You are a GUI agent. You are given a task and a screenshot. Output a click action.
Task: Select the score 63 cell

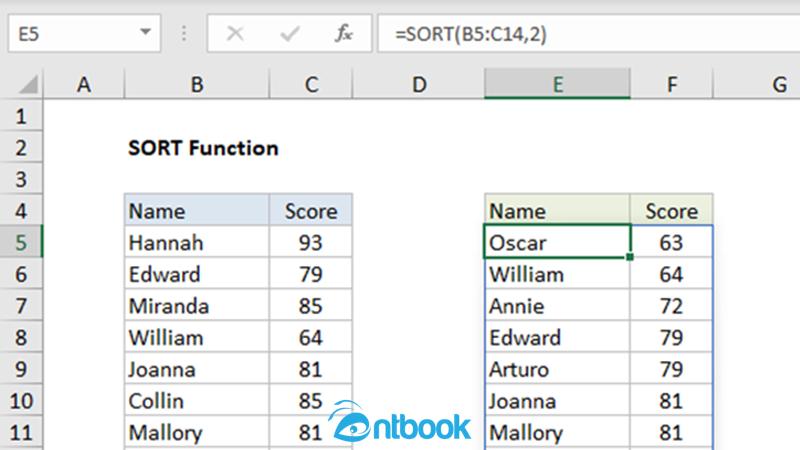[x=671, y=242]
